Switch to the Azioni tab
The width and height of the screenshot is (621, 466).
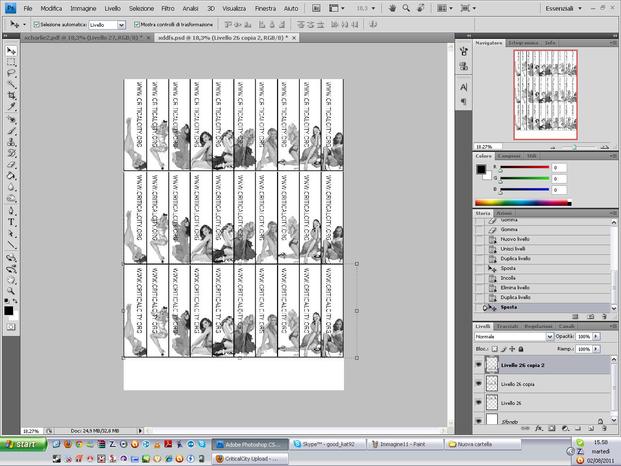pyautogui.click(x=504, y=213)
